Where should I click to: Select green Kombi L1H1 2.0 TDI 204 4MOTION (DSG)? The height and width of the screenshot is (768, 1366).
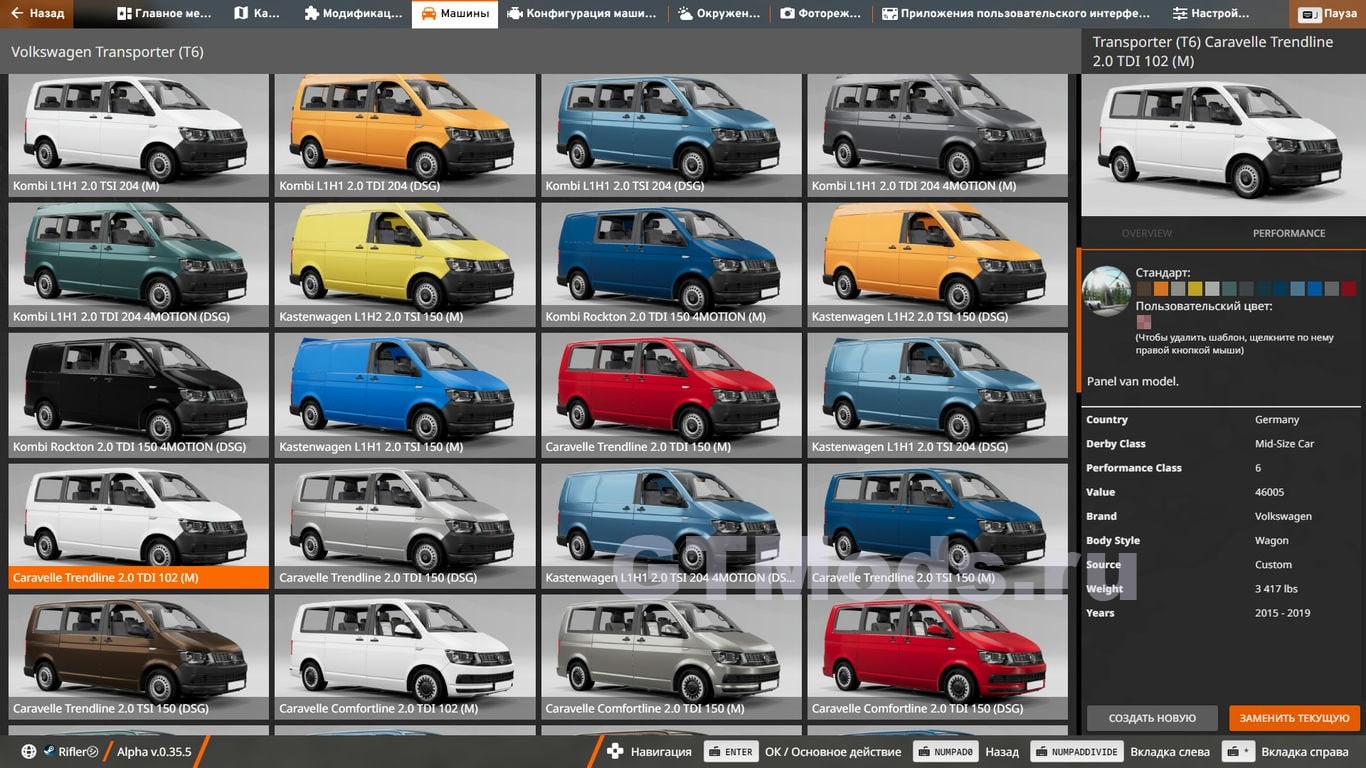(x=139, y=265)
